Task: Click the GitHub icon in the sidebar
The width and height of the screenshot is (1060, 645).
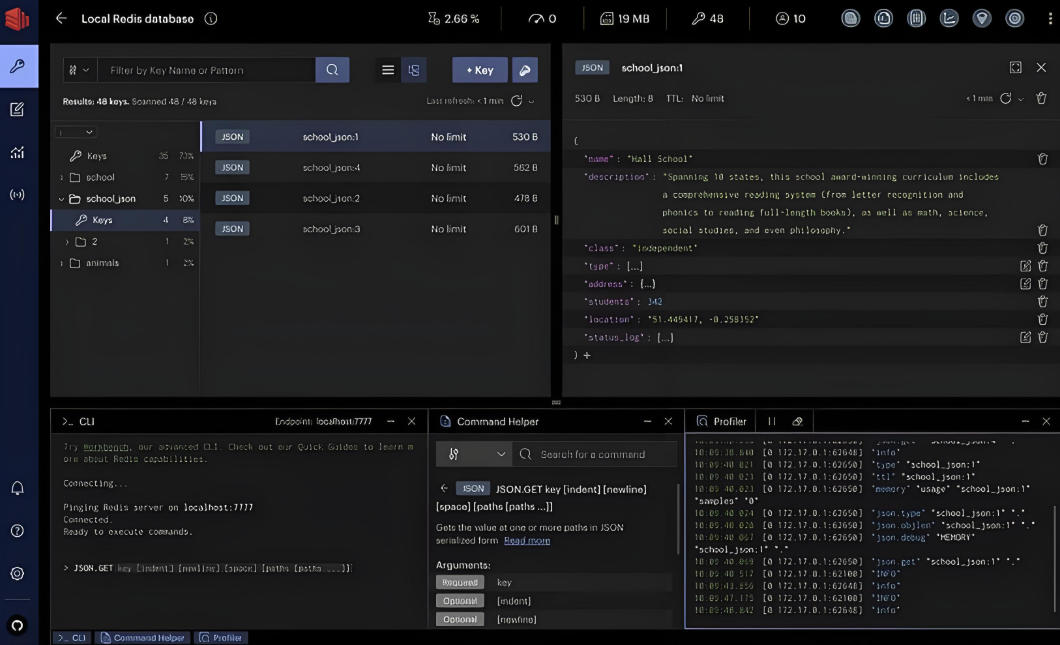Action: click(x=17, y=625)
